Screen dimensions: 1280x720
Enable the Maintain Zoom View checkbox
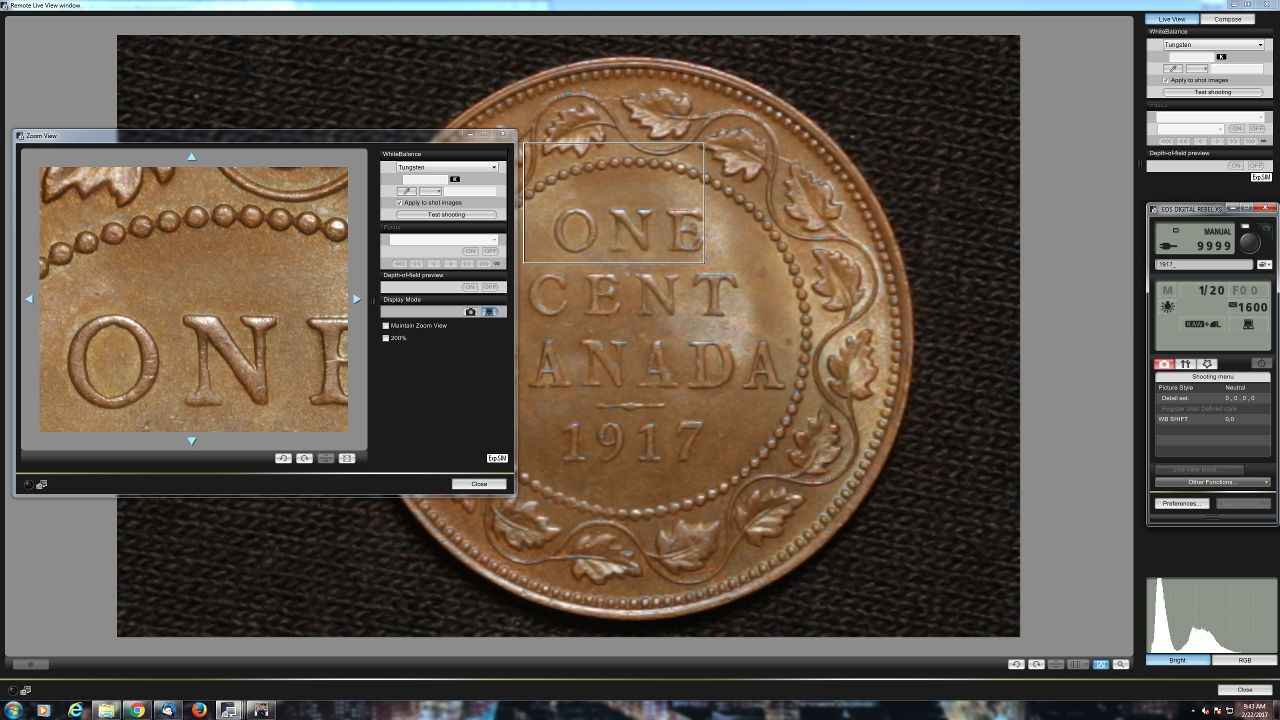(386, 326)
